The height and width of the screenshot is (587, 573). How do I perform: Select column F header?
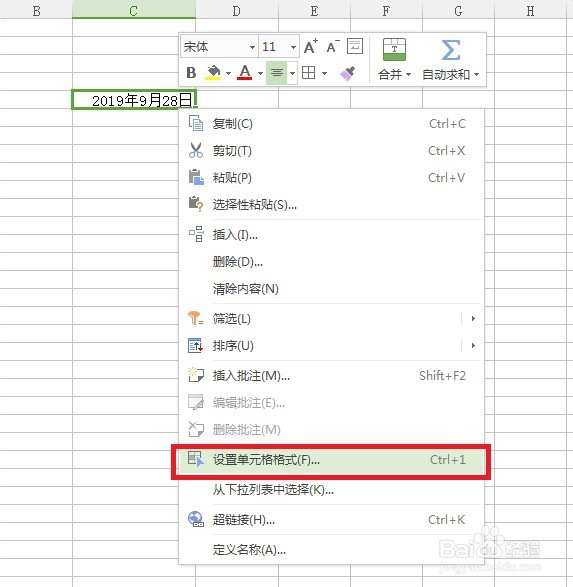386,9
